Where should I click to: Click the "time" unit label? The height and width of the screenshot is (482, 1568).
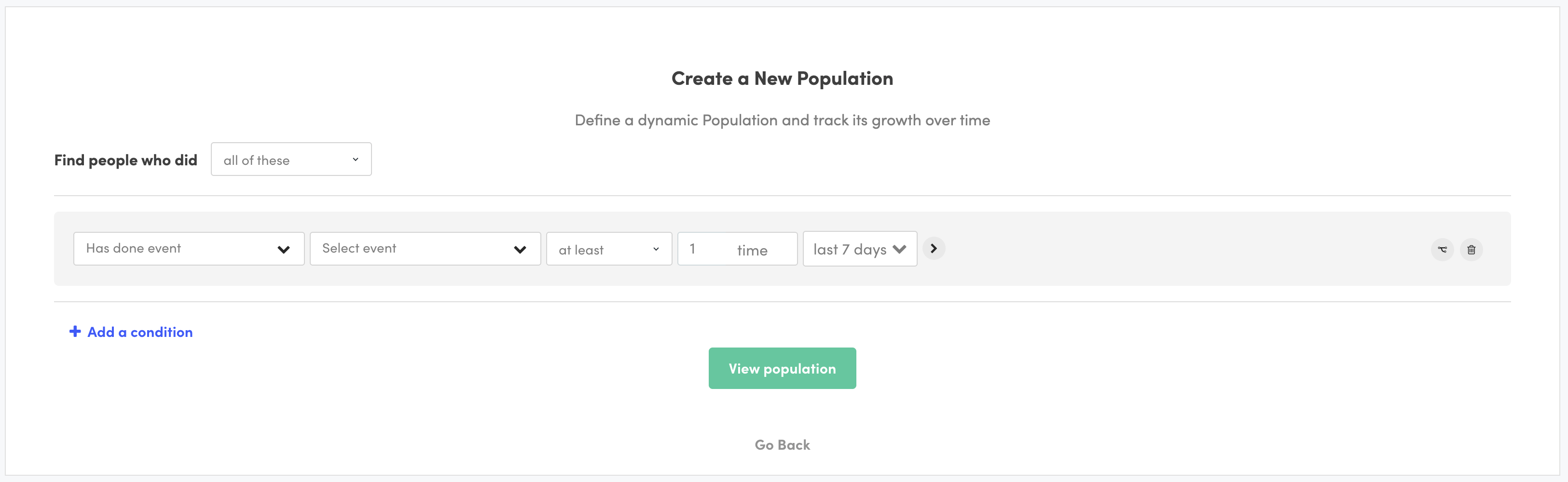[753, 250]
